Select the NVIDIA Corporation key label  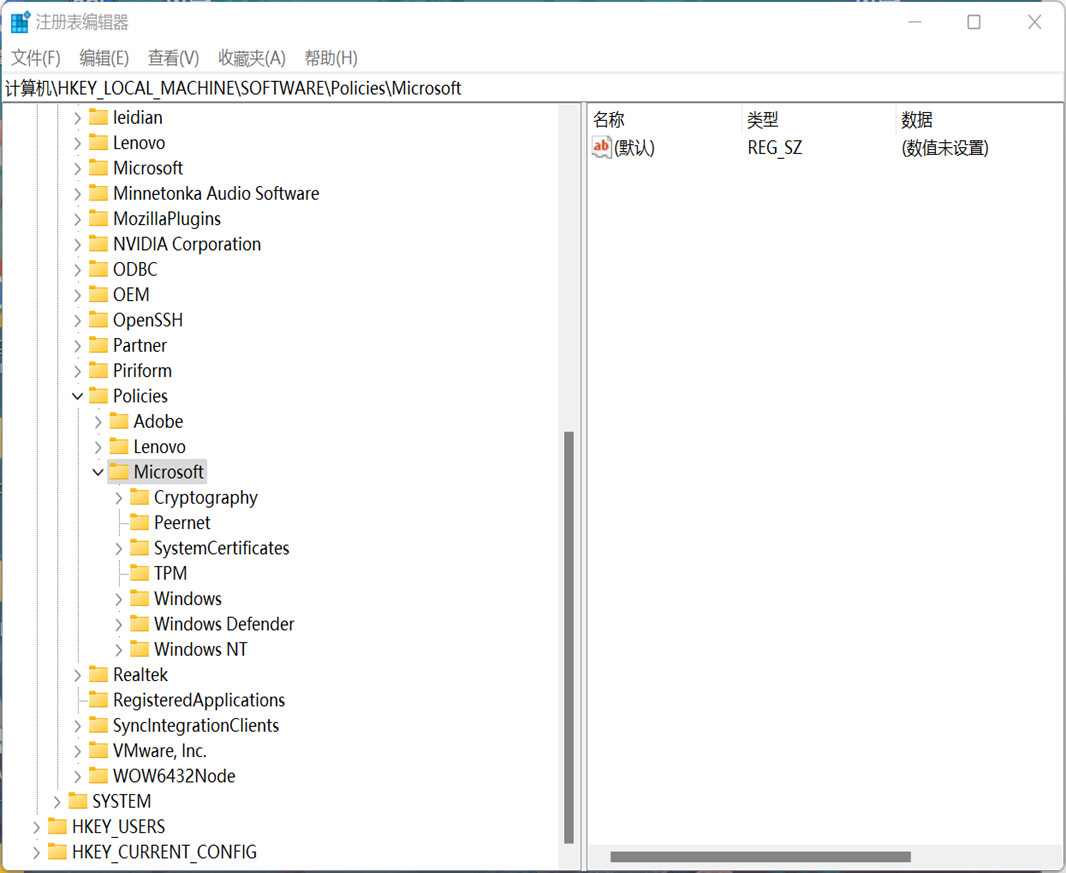[187, 244]
